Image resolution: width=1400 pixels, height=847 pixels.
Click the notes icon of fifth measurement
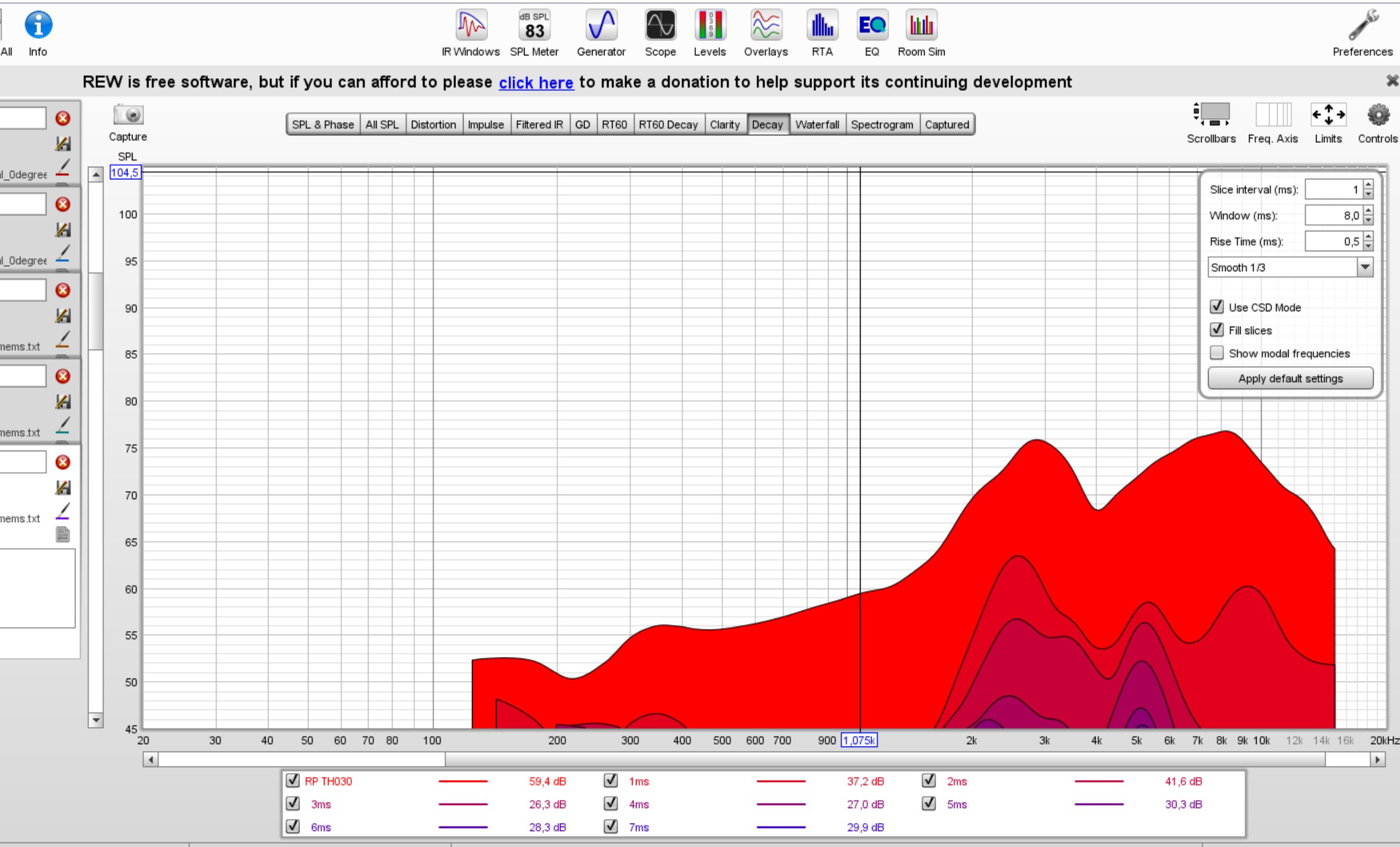coord(63,535)
